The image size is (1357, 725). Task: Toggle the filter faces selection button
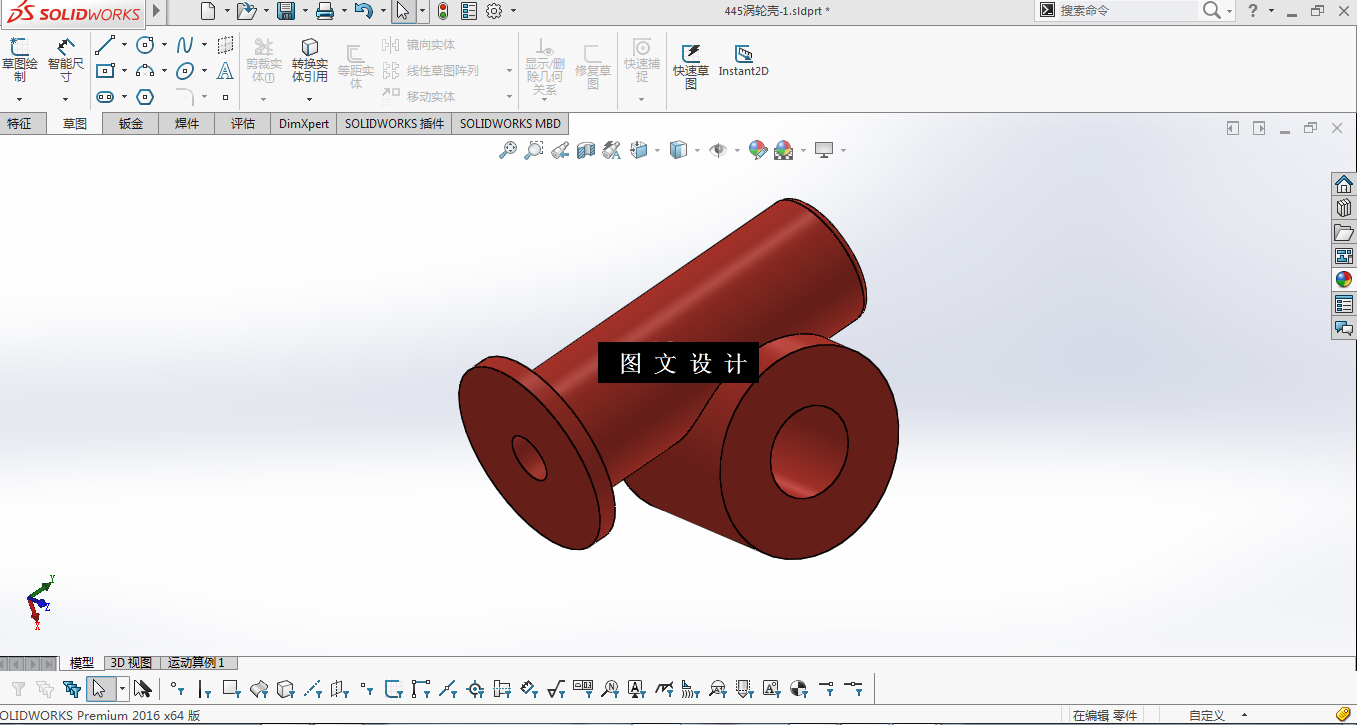pyautogui.click(x=231, y=688)
